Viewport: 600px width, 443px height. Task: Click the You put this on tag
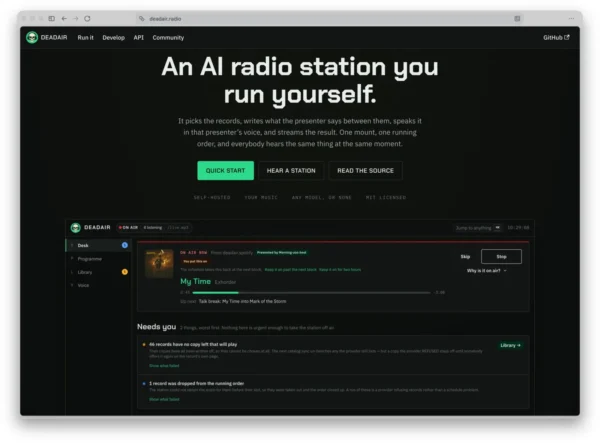pyautogui.click(x=195, y=261)
